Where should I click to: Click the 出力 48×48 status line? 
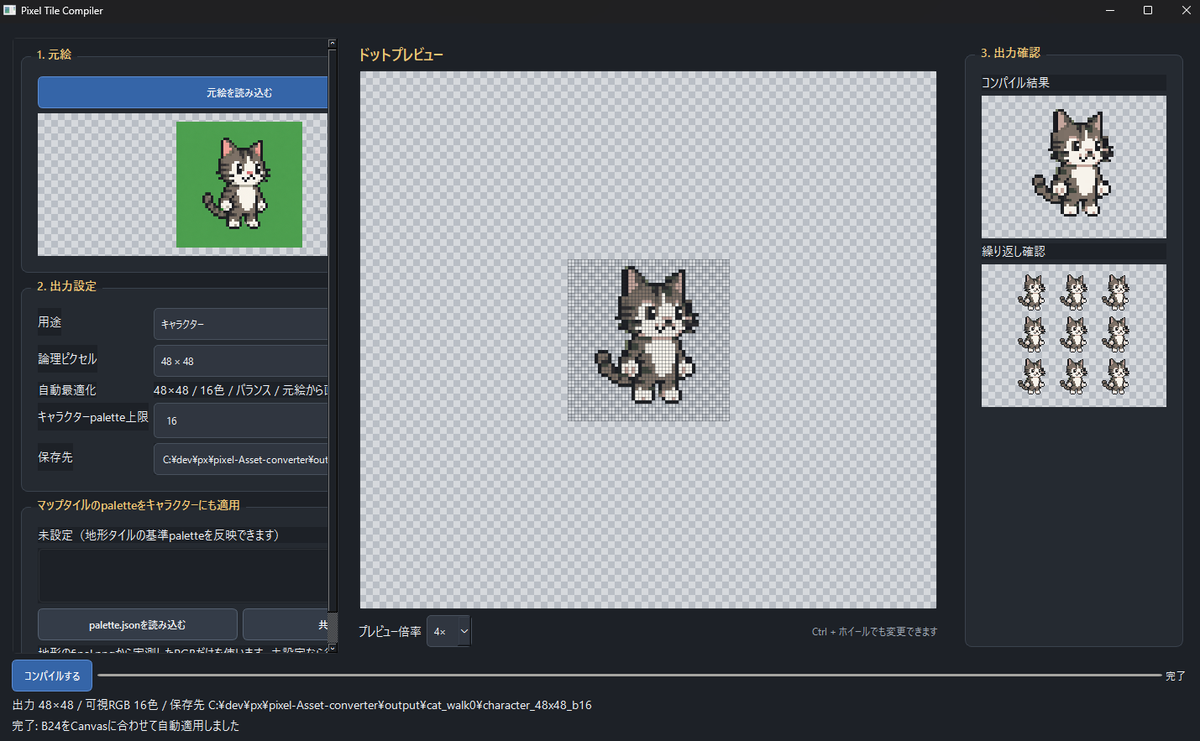coord(302,706)
